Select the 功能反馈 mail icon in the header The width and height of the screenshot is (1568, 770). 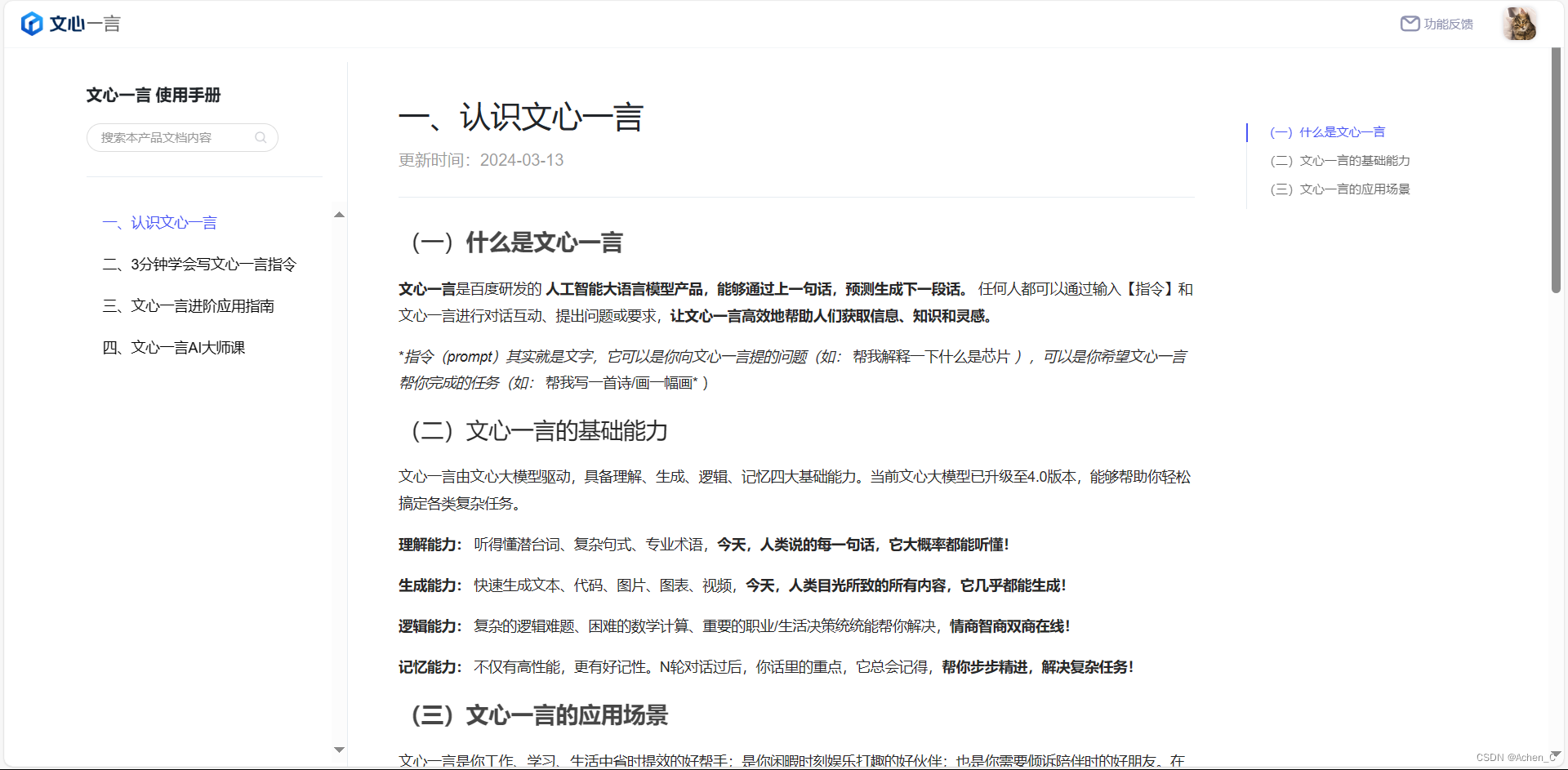tap(1410, 23)
